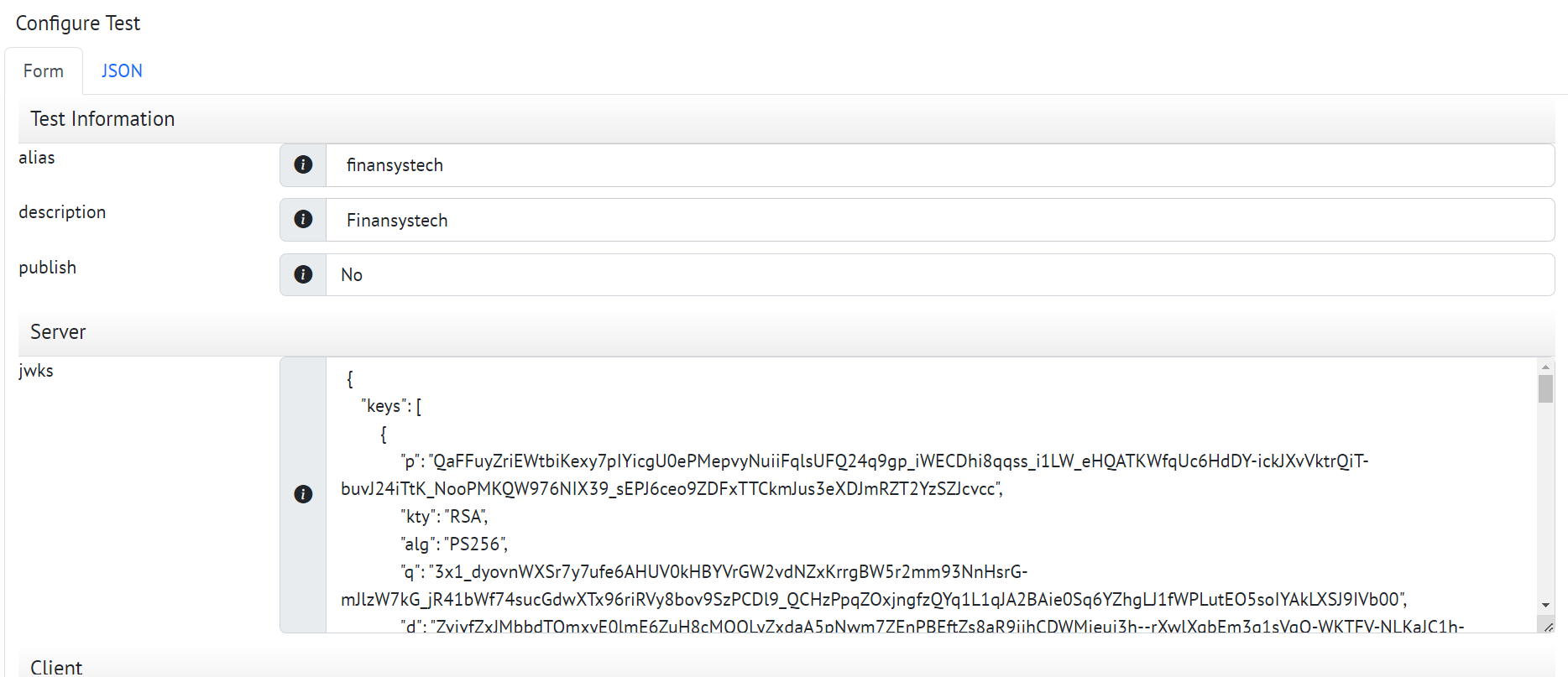The width and height of the screenshot is (1568, 677).
Task: Open the publish dropdown showing No
Action: click(938, 274)
